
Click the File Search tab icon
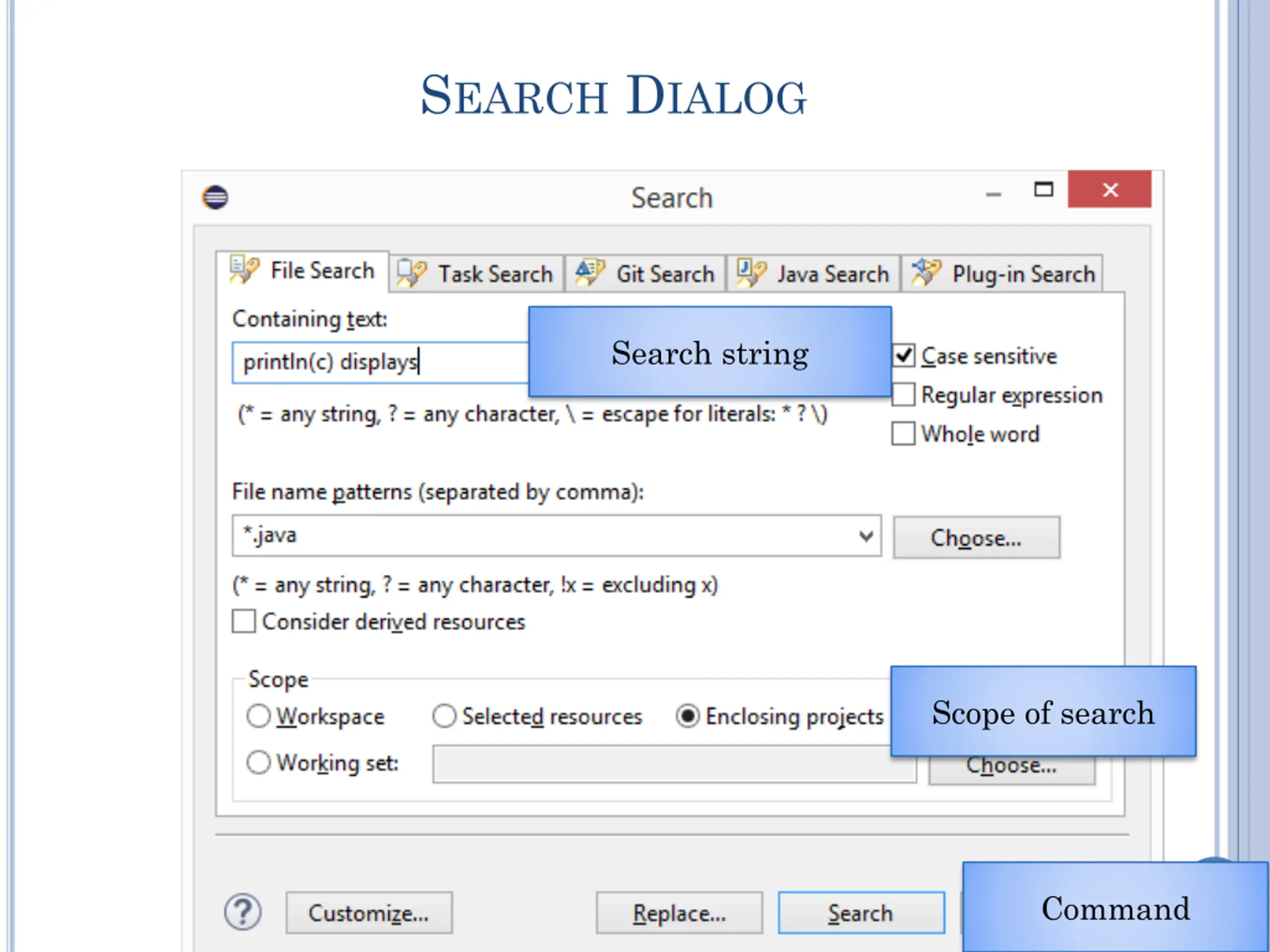tap(244, 270)
